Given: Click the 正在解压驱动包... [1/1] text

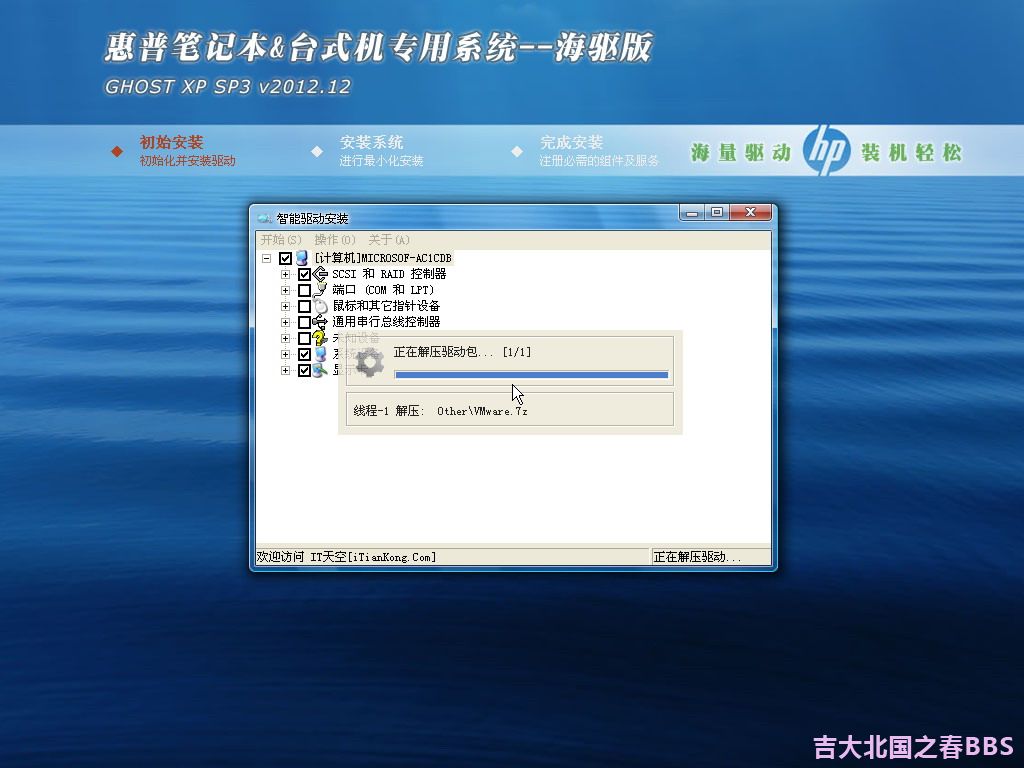Looking at the screenshot, I should (x=462, y=352).
